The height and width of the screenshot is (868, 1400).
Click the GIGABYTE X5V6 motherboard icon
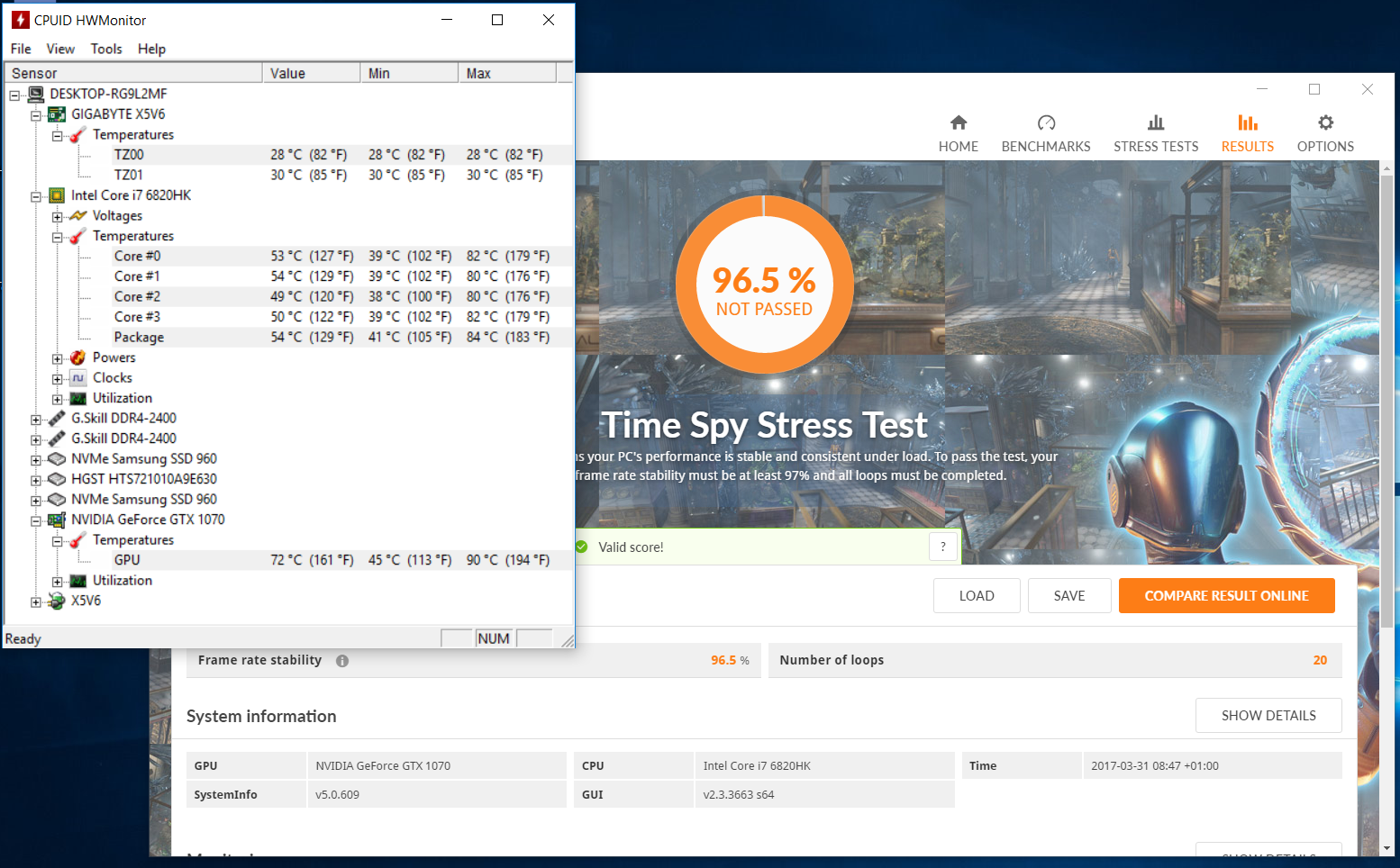click(x=57, y=114)
